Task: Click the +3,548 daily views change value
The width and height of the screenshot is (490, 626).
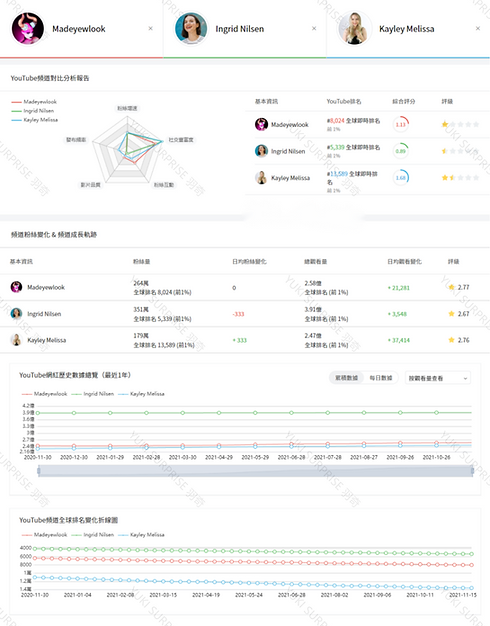Action: [x=397, y=314]
